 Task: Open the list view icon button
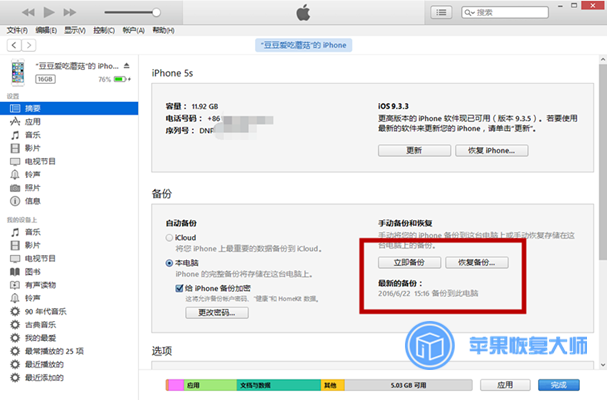click(441, 12)
